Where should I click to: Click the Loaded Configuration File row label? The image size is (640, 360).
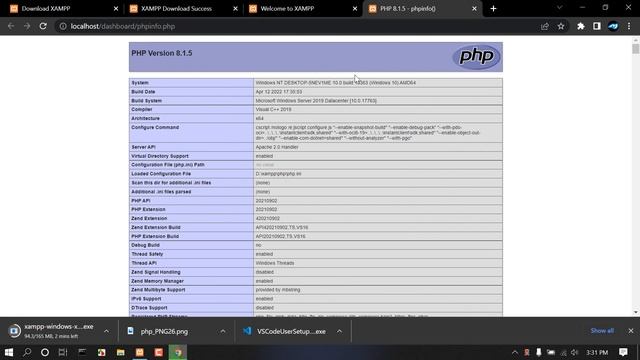(161, 174)
